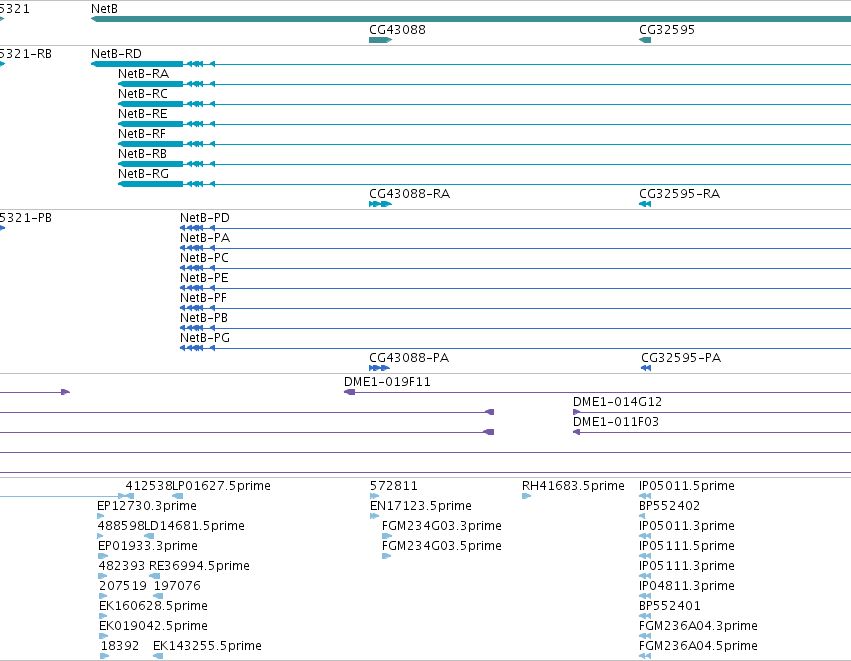Click the IP05011.5prime EST label
This screenshot has width=851, height=661.
click(687, 486)
